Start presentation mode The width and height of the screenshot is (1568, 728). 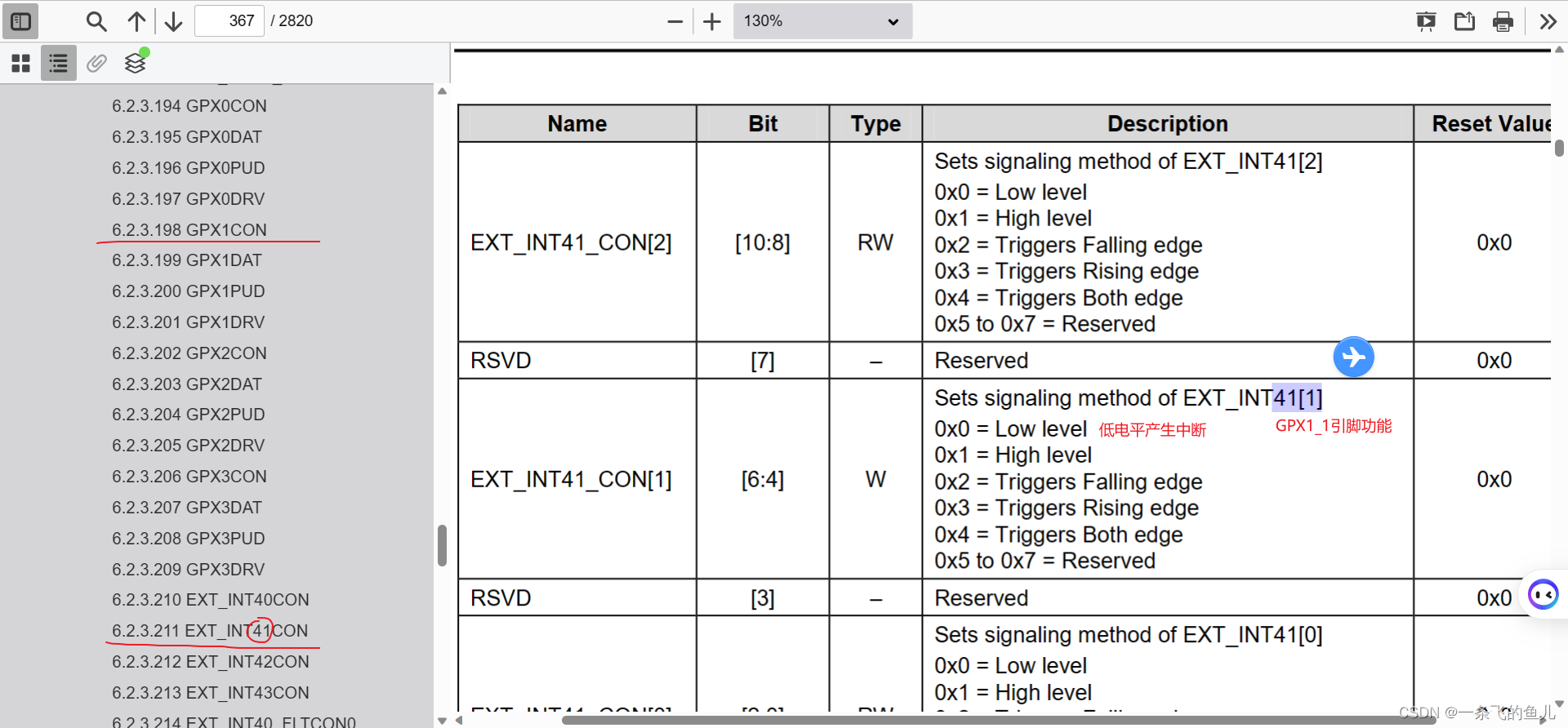point(1426,21)
